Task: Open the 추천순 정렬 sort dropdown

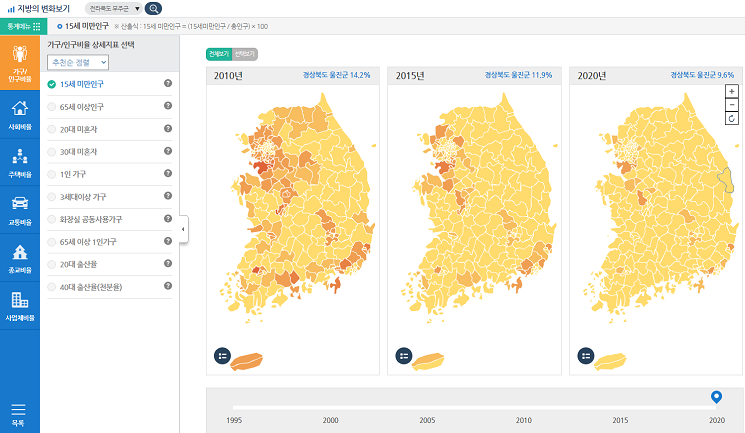Action: pyautogui.click(x=77, y=62)
